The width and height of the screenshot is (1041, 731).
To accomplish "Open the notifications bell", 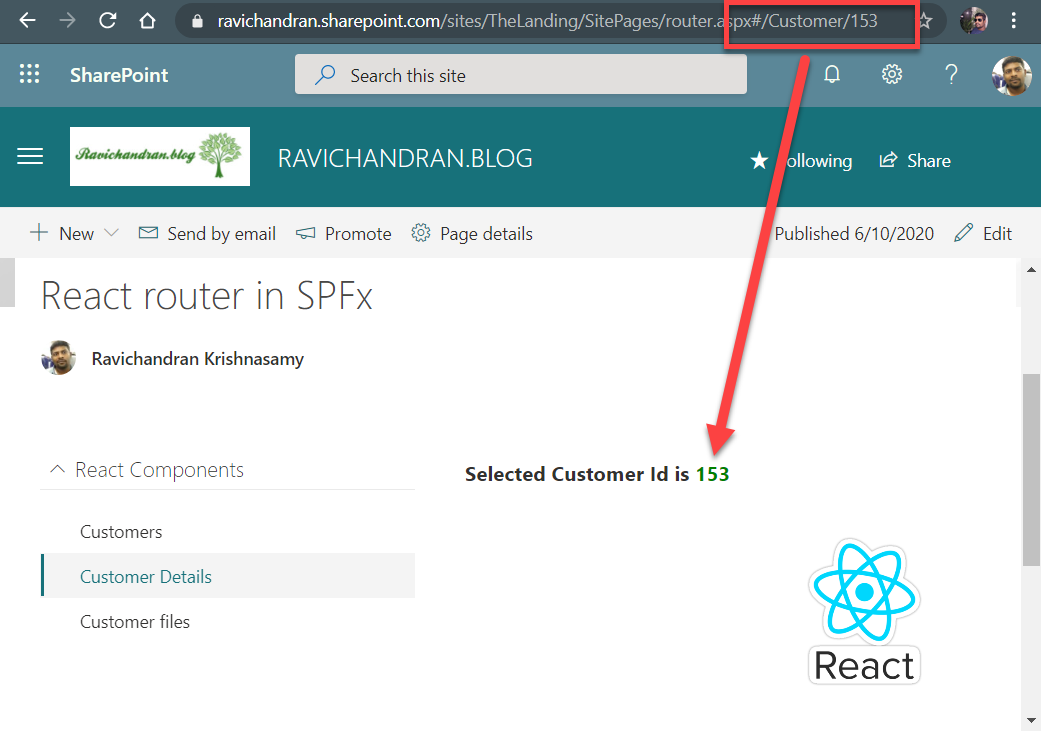I will (832, 74).
